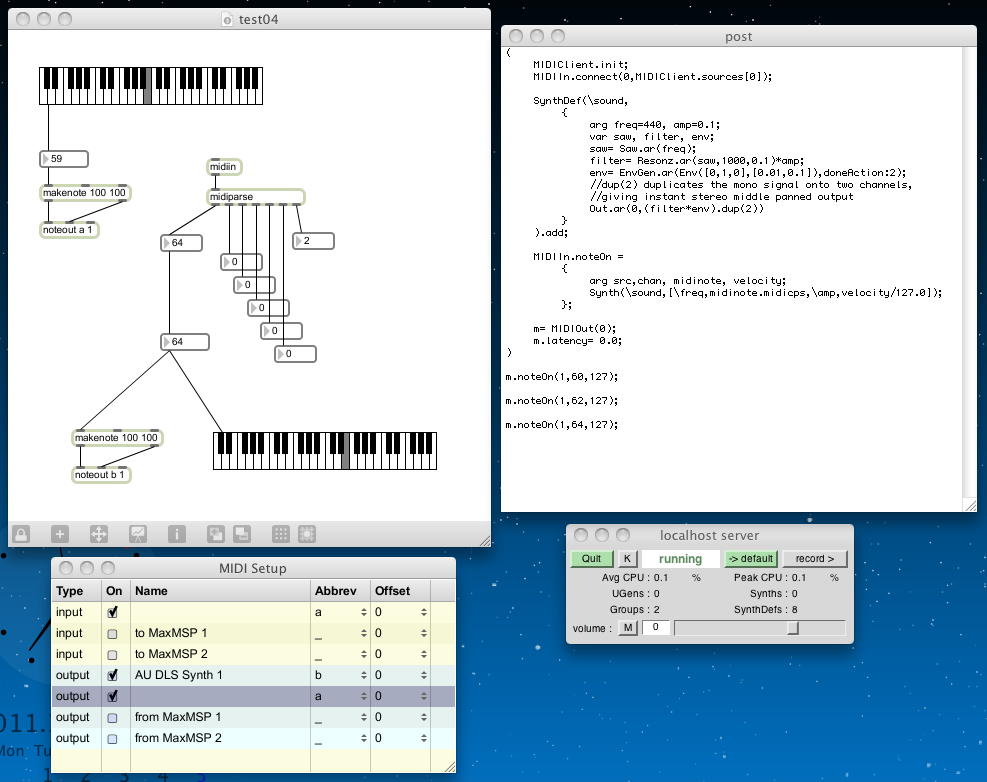987x782 pixels.
Task: Open Offset stepper for 'from MaxMSP 1'
Action: (423, 717)
